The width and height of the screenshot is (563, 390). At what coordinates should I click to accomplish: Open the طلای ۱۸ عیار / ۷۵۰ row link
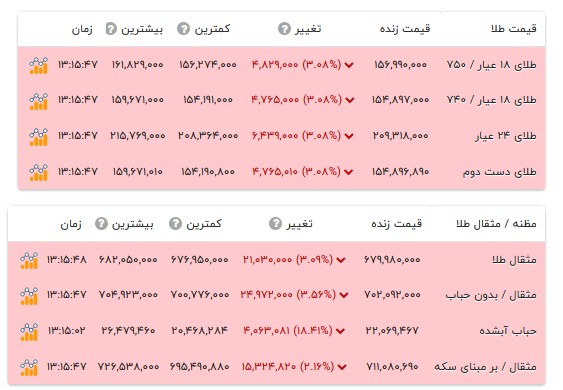point(491,65)
